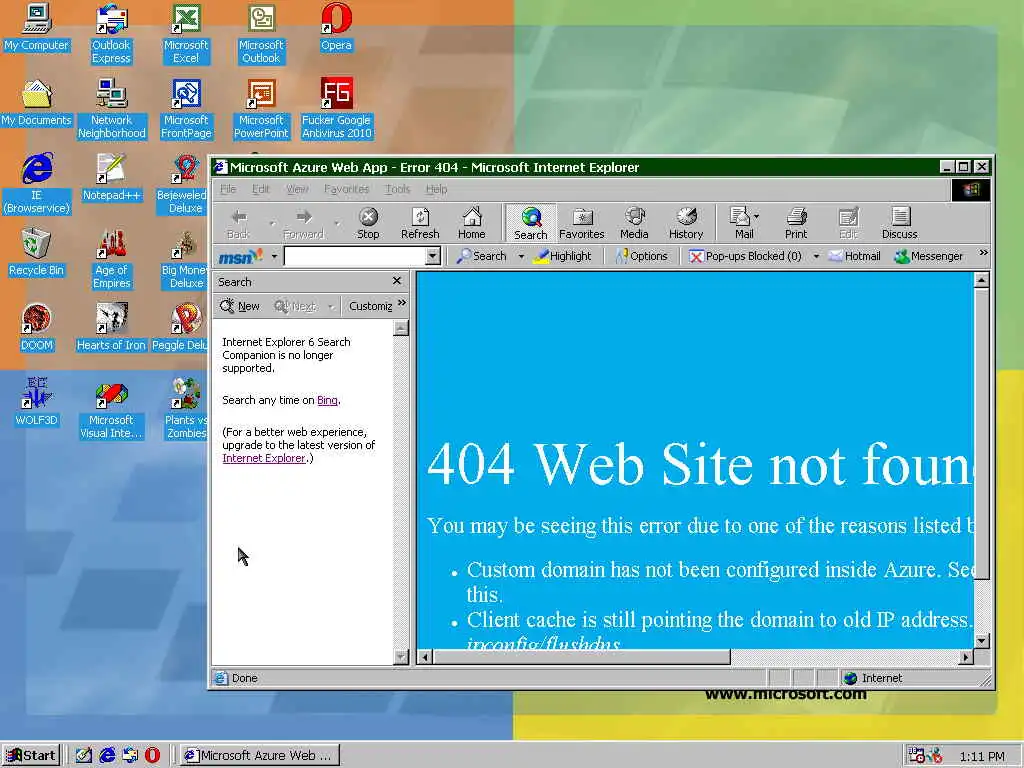
Task: Follow the Internet Explorer upgrade link
Action: coord(264,458)
